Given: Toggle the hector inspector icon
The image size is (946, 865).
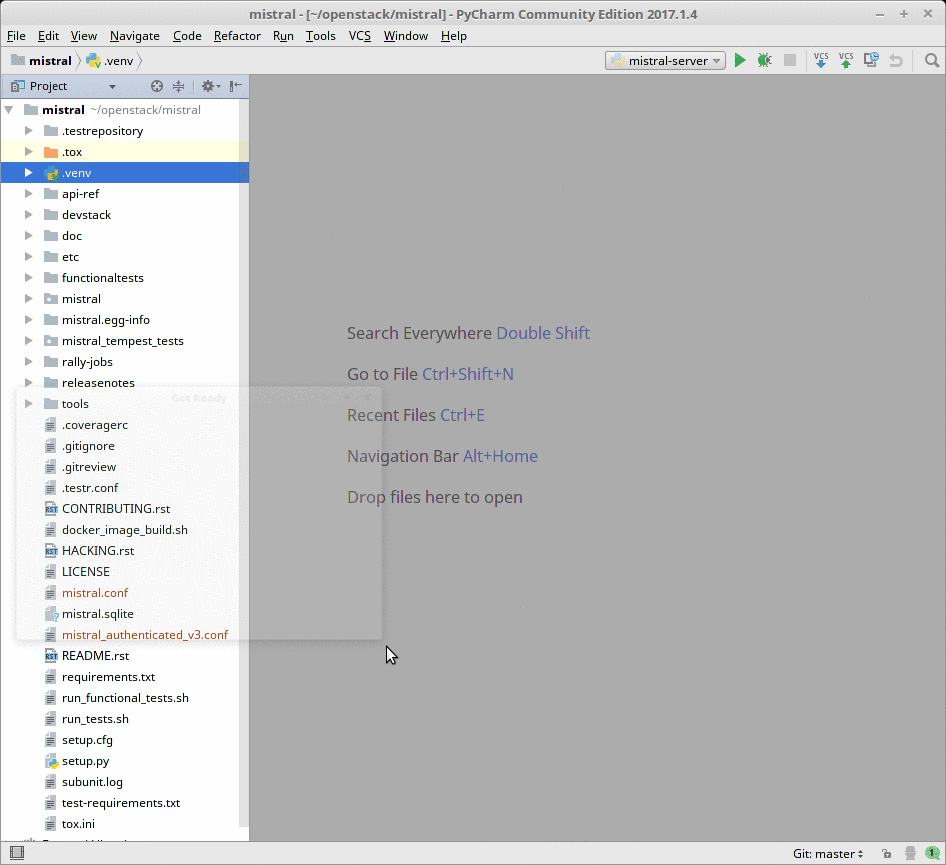Looking at the screenshot, I should click(909, 854).
